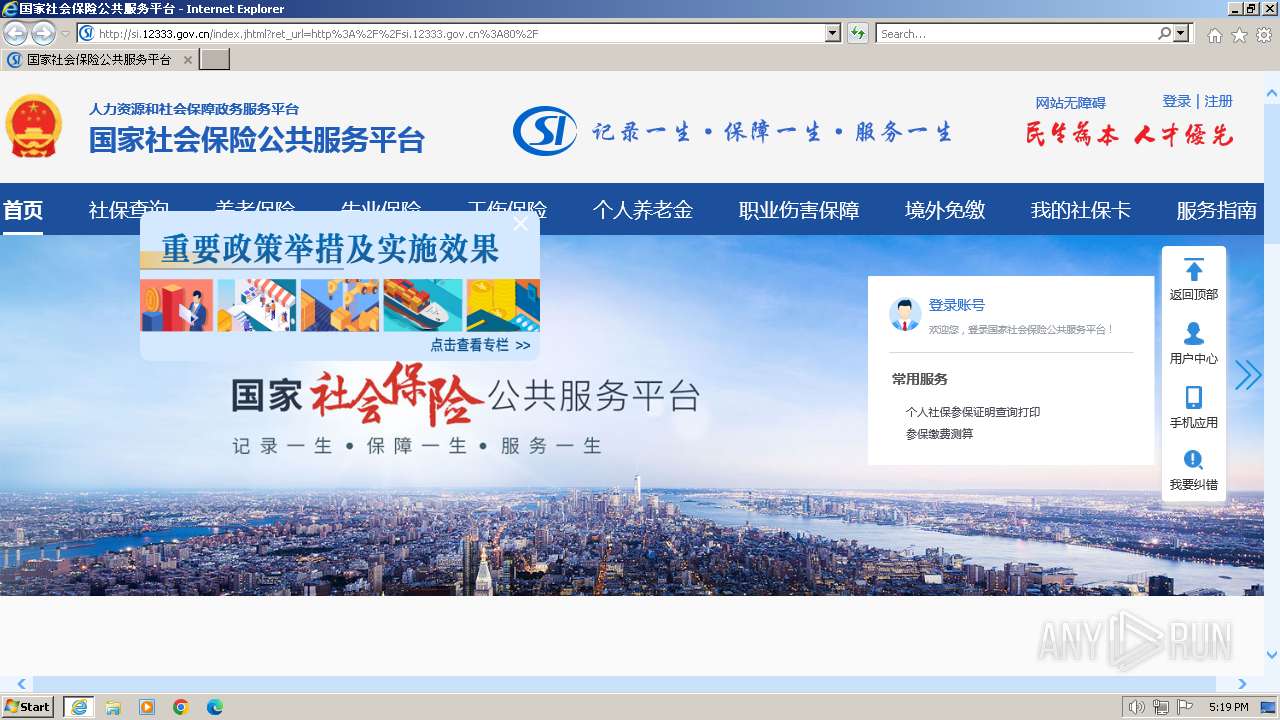Open the 服务指南 navigation menu

[1217, 210]
